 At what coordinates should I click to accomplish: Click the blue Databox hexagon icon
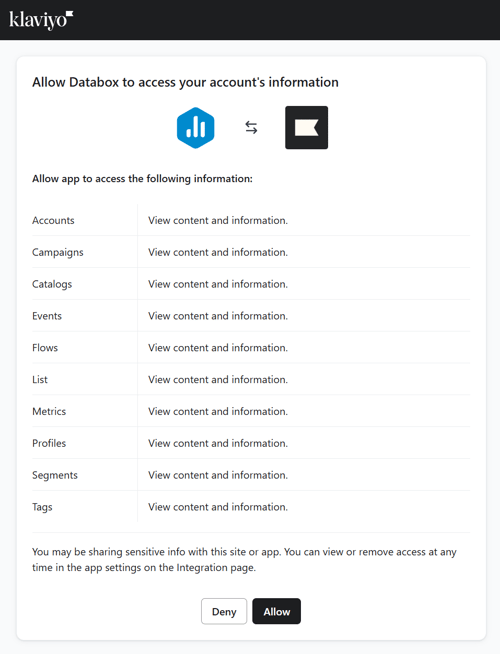pyautogui.click(x=195, y=128)
